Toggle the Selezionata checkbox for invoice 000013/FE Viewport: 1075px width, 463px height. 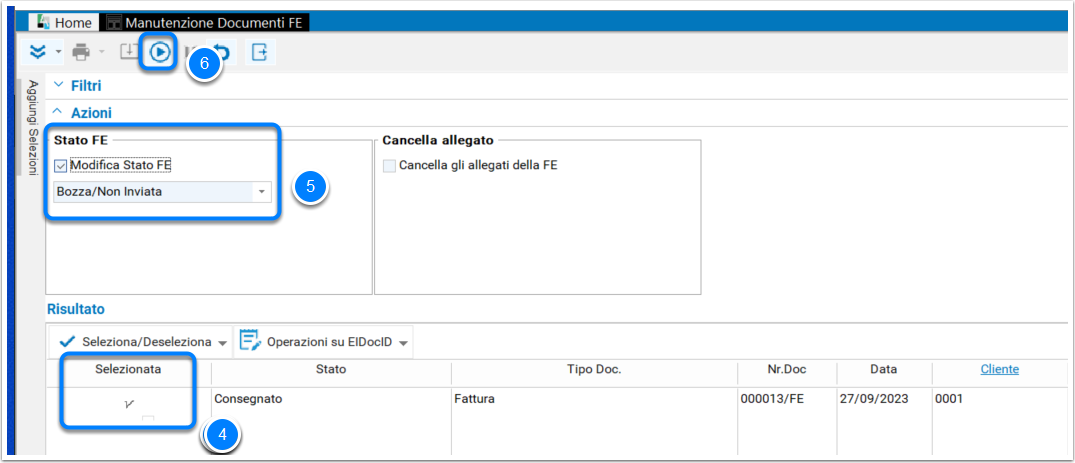click(129, 405)
